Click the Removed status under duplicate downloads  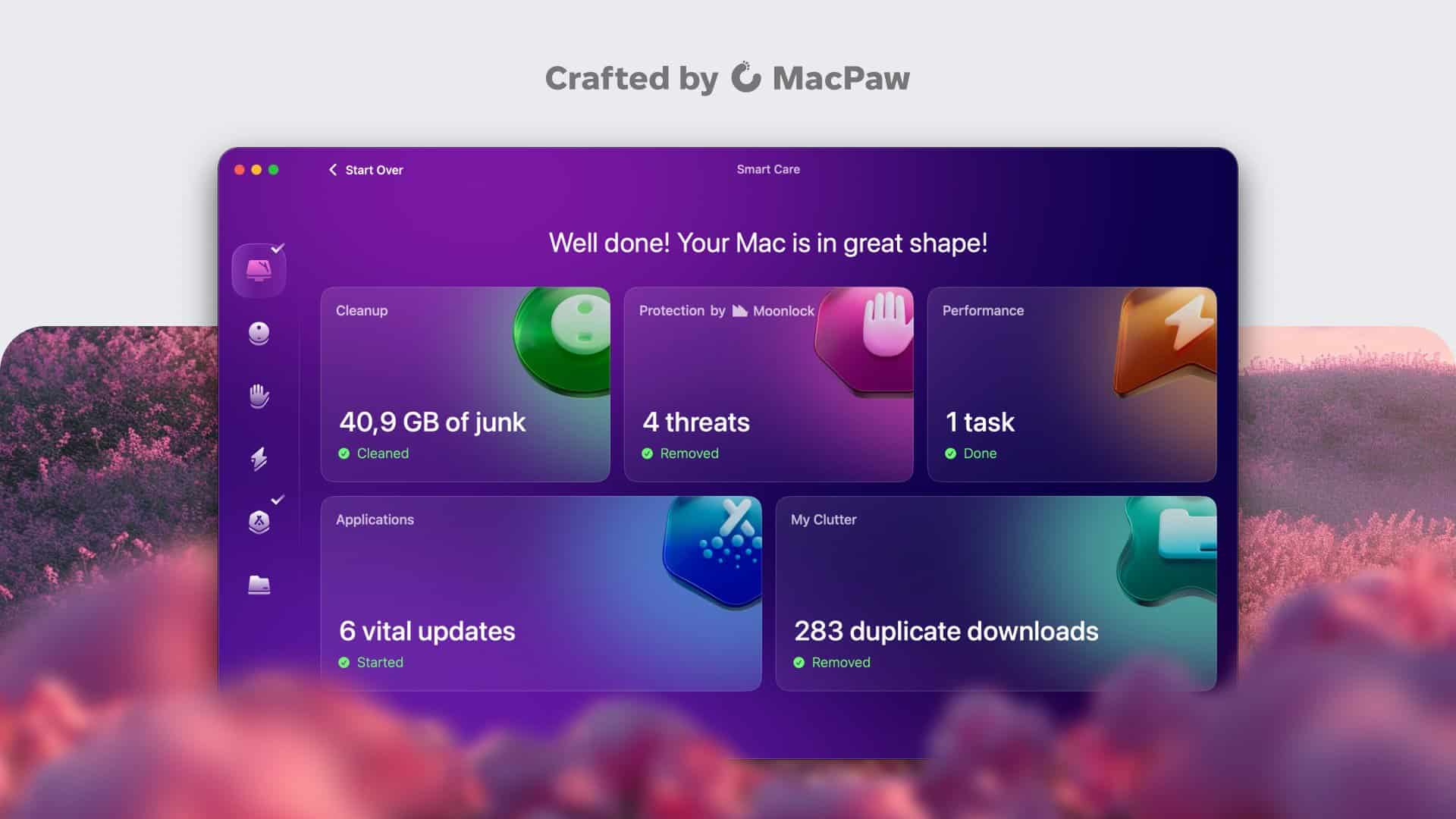(x=841, y=663)
